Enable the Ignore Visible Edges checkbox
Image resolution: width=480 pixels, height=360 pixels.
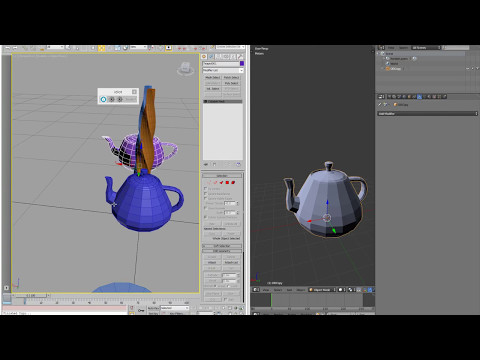point(206,198)
